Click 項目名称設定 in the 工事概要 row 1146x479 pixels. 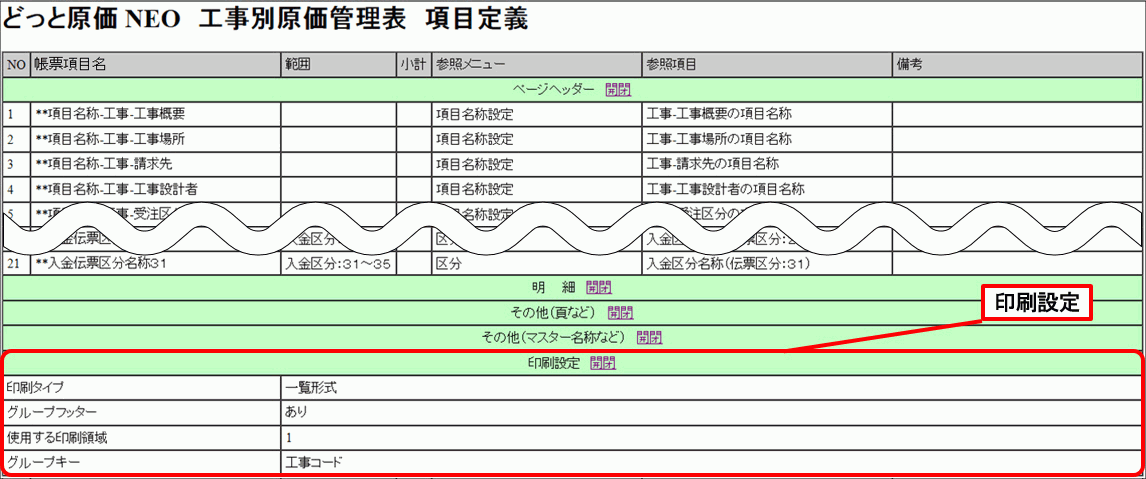pos(536,114)
